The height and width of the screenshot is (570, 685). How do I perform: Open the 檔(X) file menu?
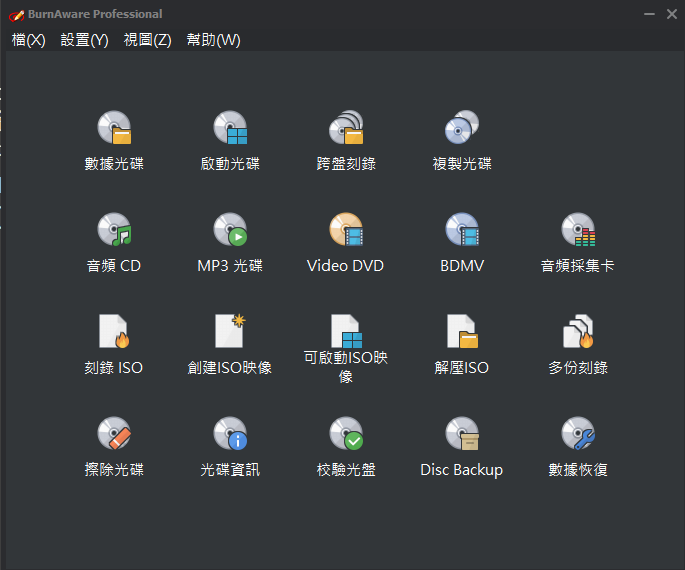28,40
